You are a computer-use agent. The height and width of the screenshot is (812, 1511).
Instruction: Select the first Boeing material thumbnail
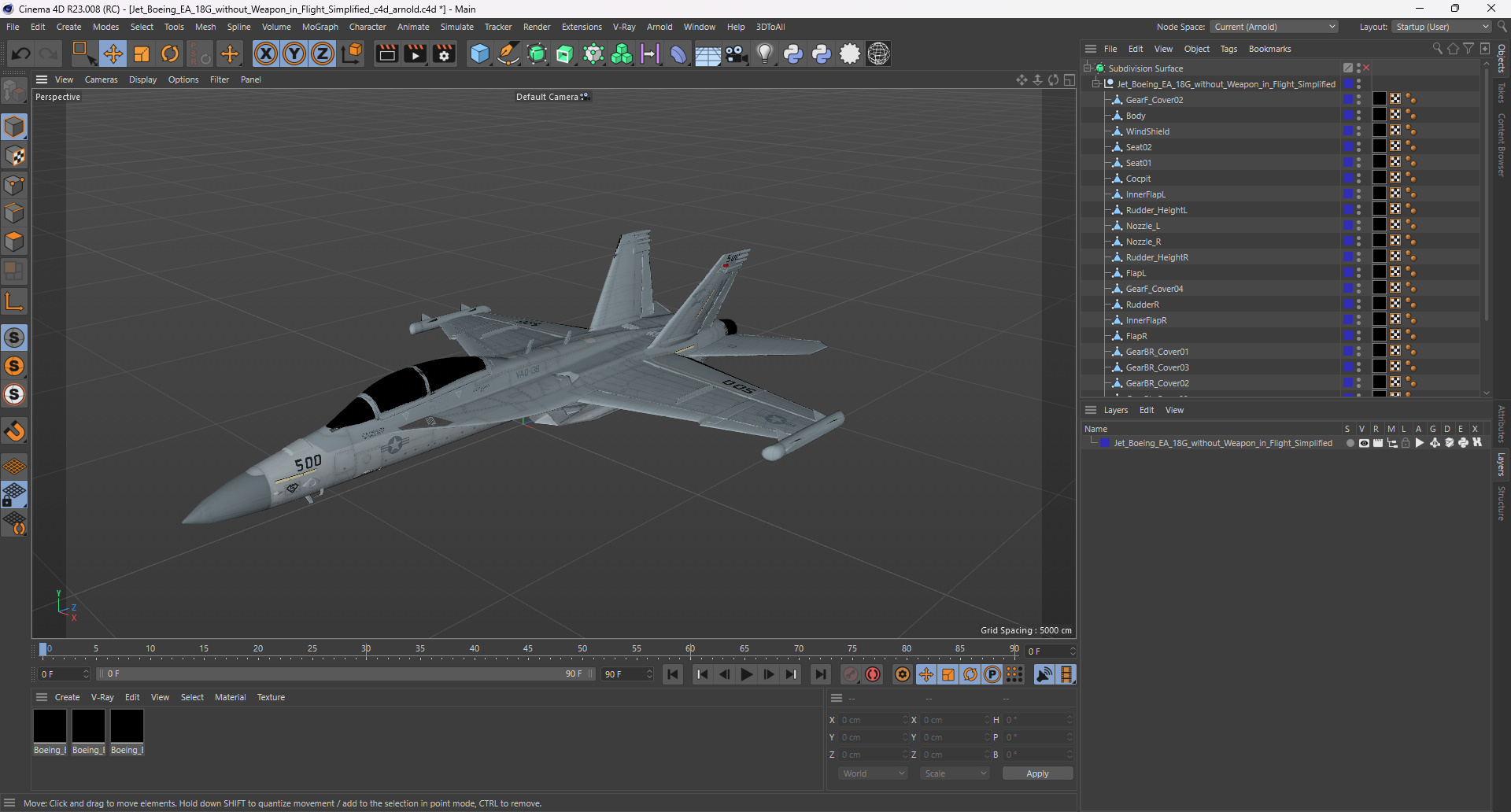point(50,726)
